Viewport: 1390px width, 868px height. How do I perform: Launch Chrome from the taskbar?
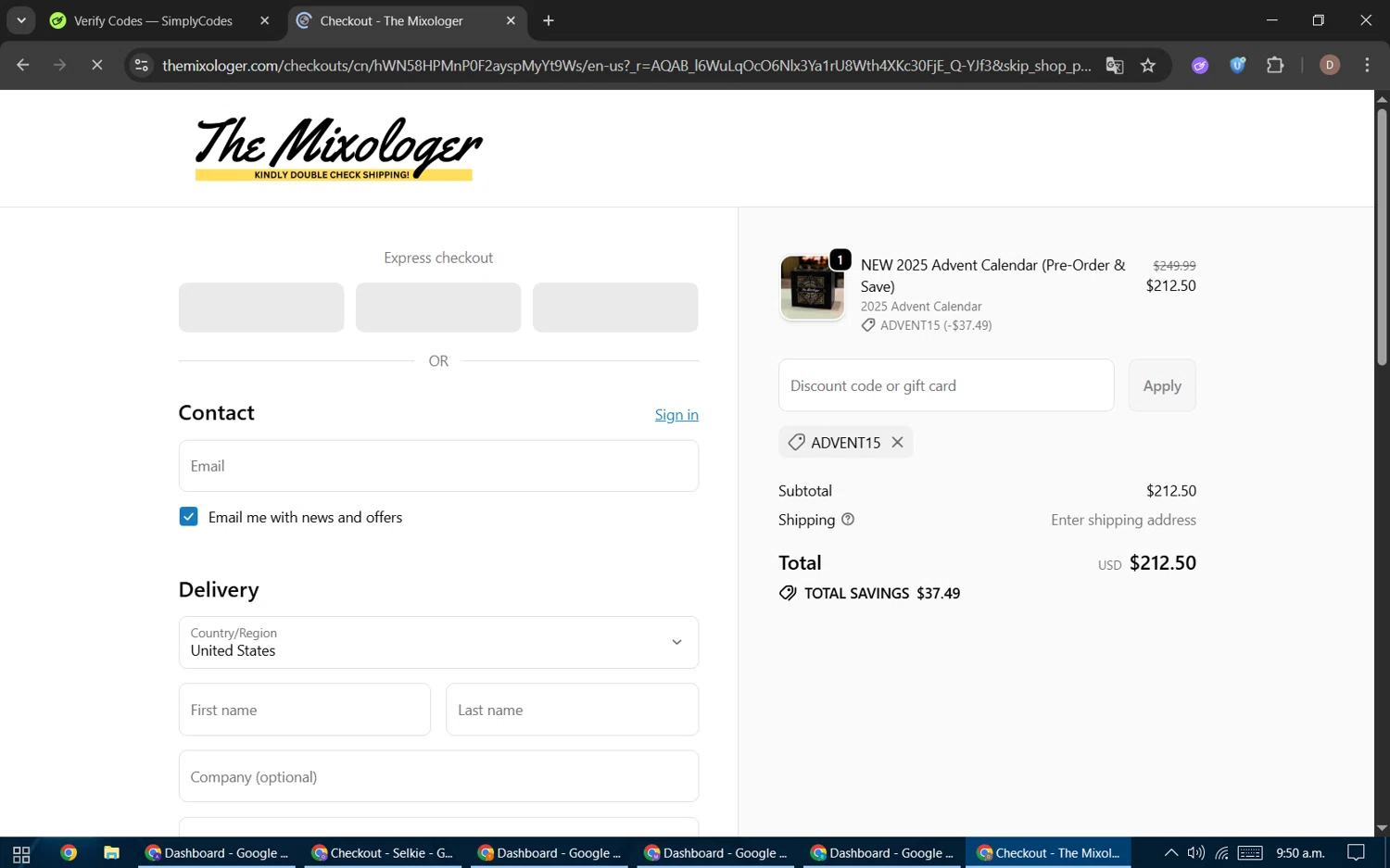click(x=69, y=852)
